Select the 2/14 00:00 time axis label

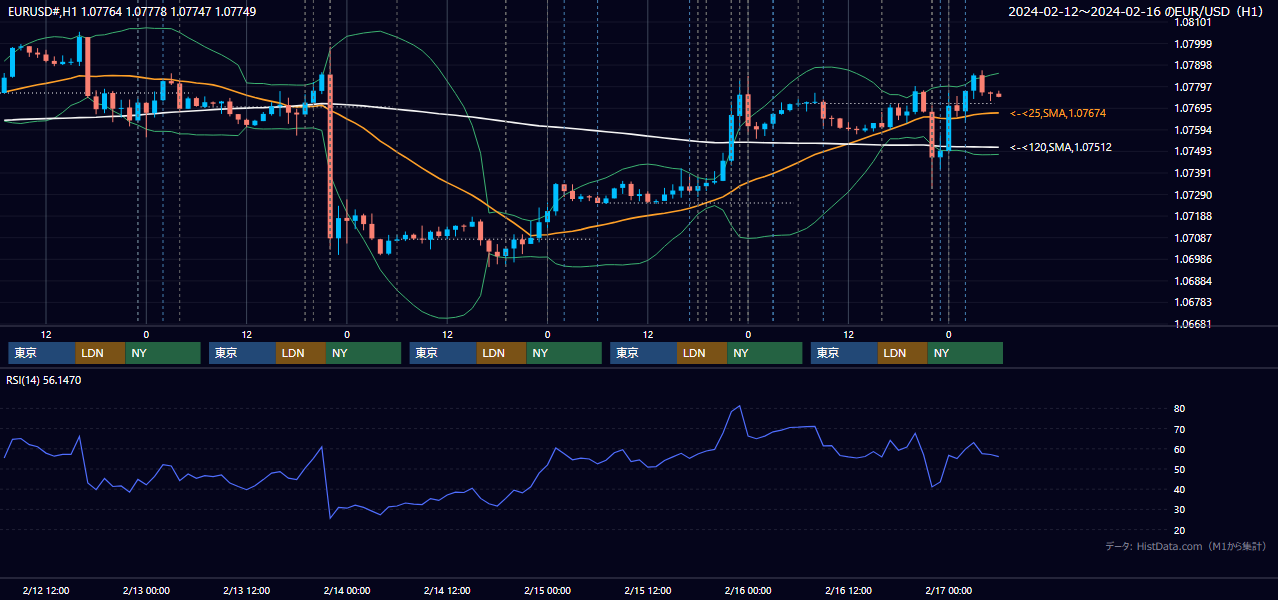click(x=347, y=590)
